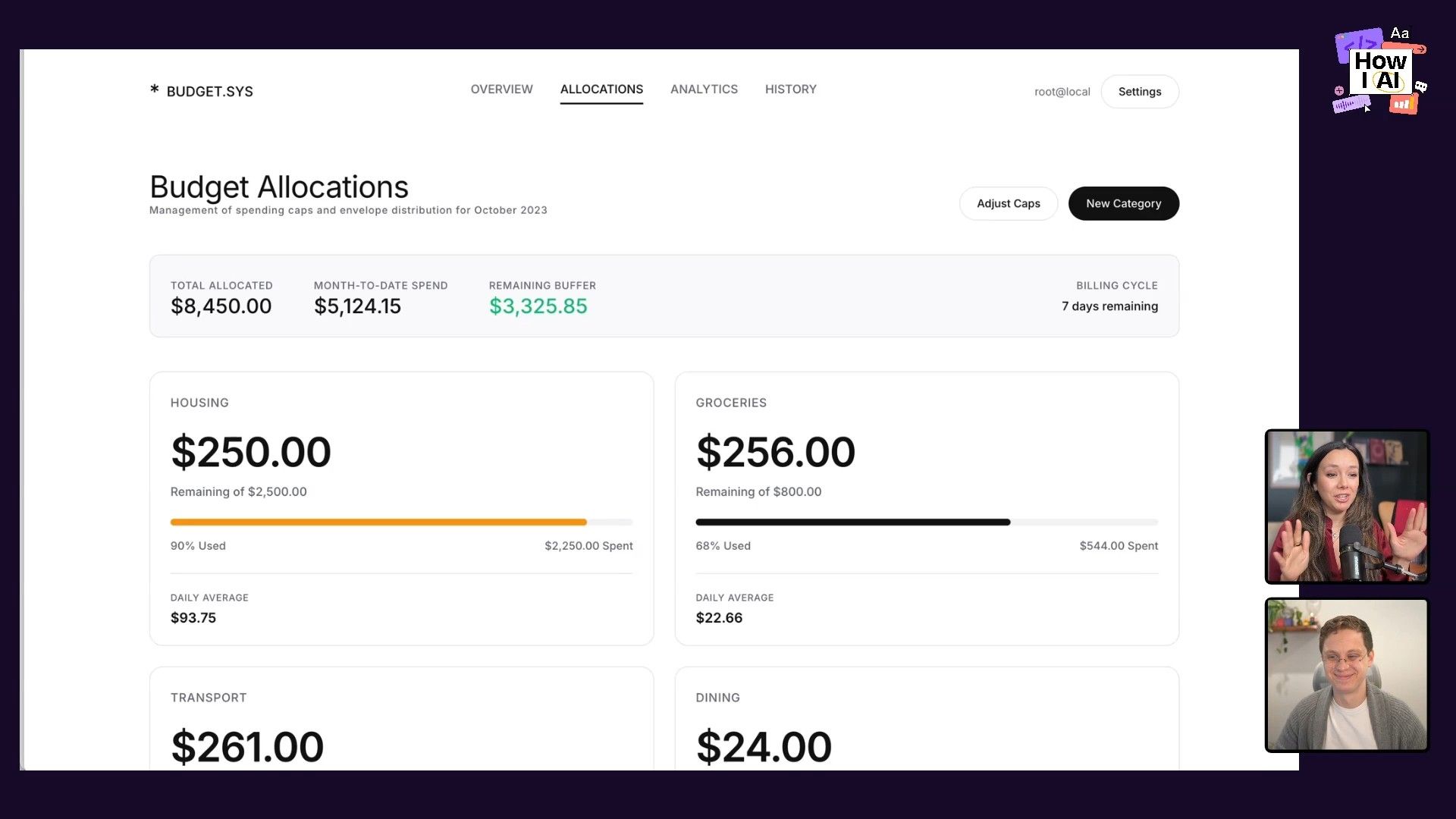
Task: Click the green Remaining Buffer amount
Action: (x=538, y=306)
